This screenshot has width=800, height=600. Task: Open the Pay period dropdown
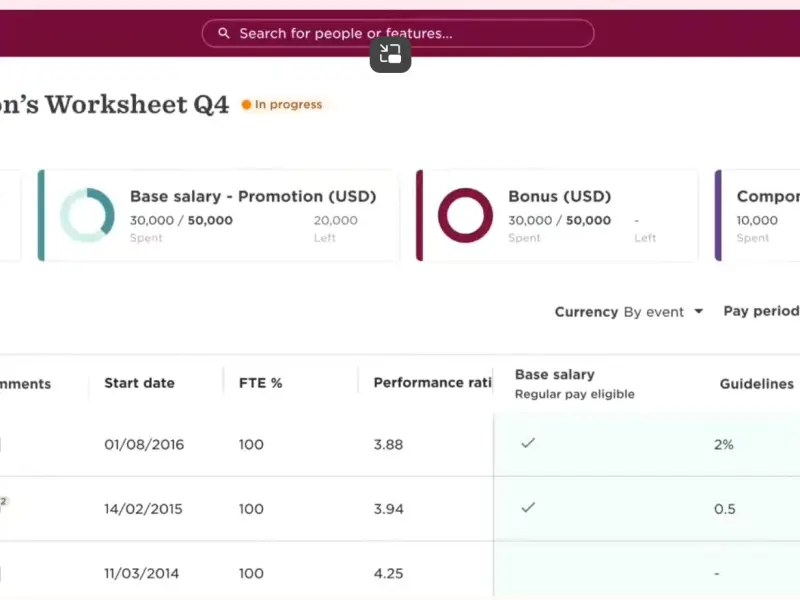(x=761, y=311)
